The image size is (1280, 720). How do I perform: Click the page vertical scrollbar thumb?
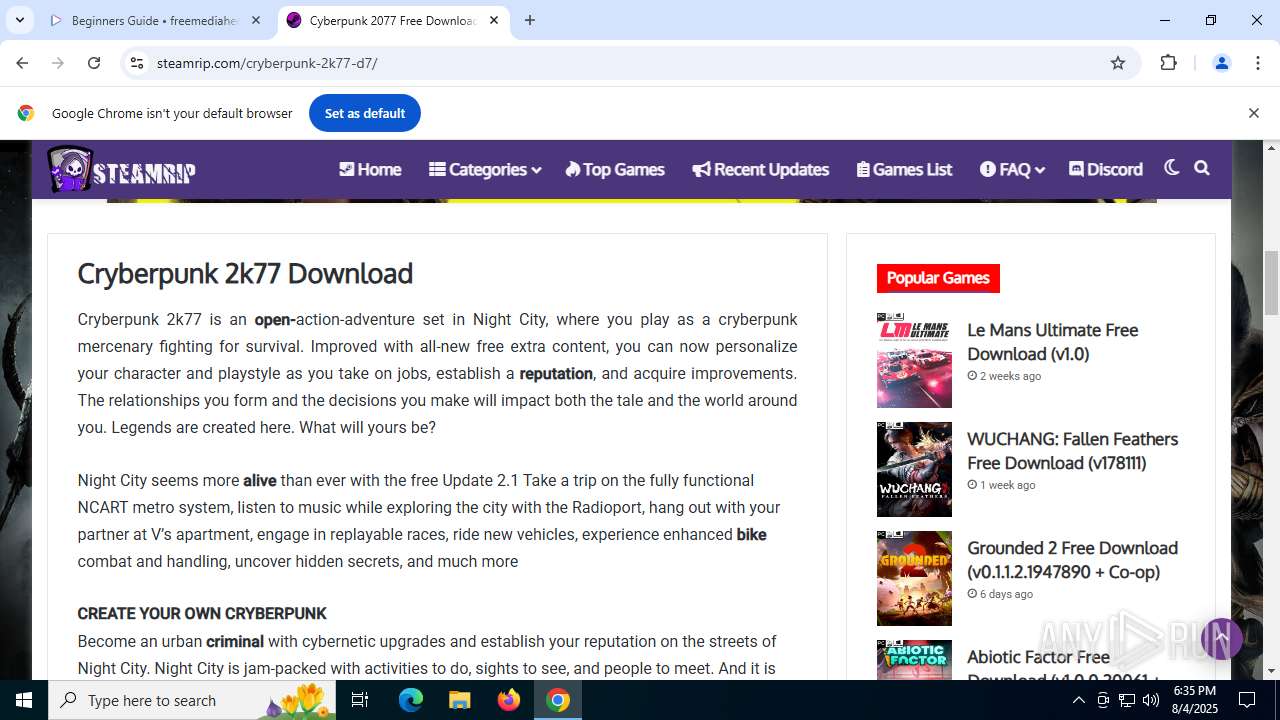[1272, 283]
